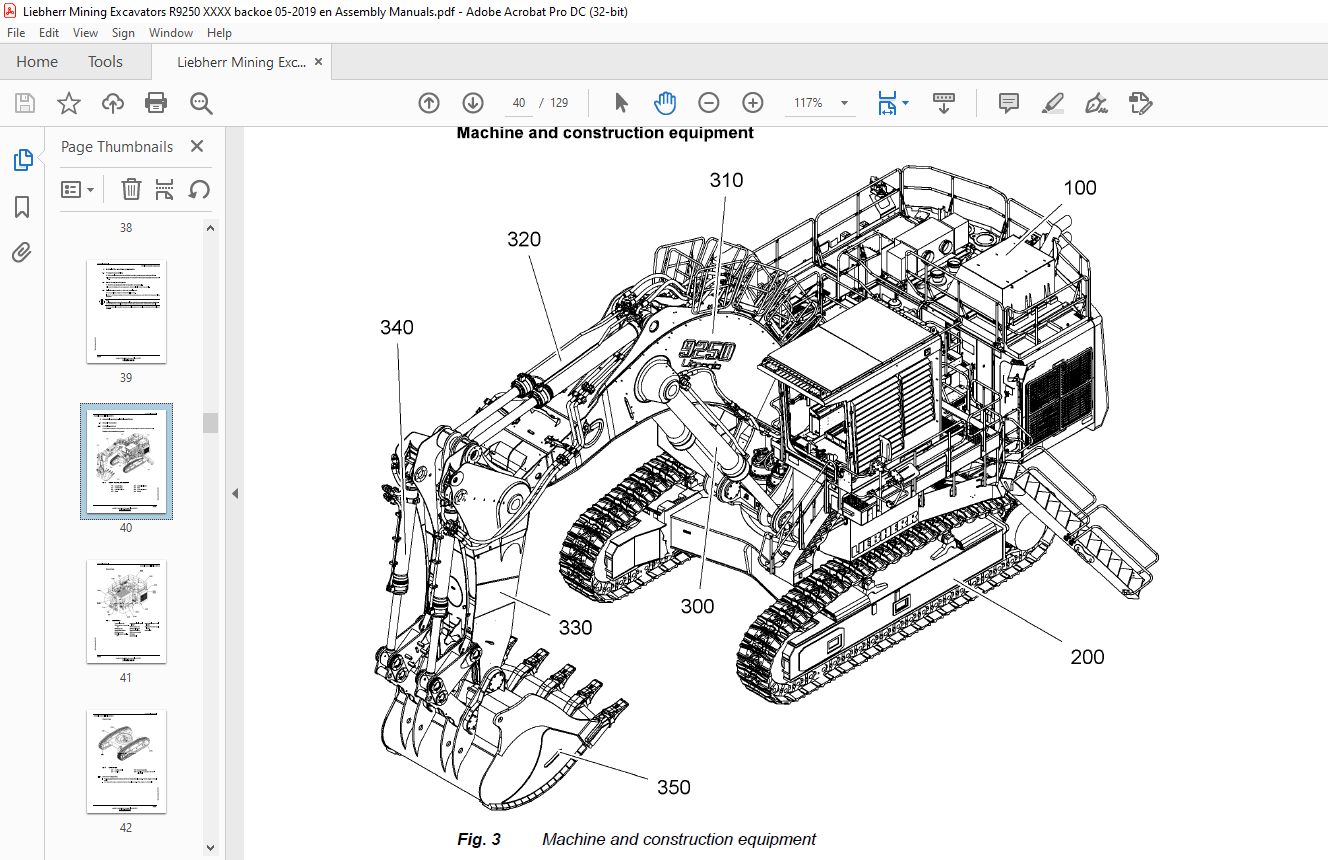Rotate the page with the circular arrow icon
This screenshot has width=1328, height=860.
[x=199, y=189]
